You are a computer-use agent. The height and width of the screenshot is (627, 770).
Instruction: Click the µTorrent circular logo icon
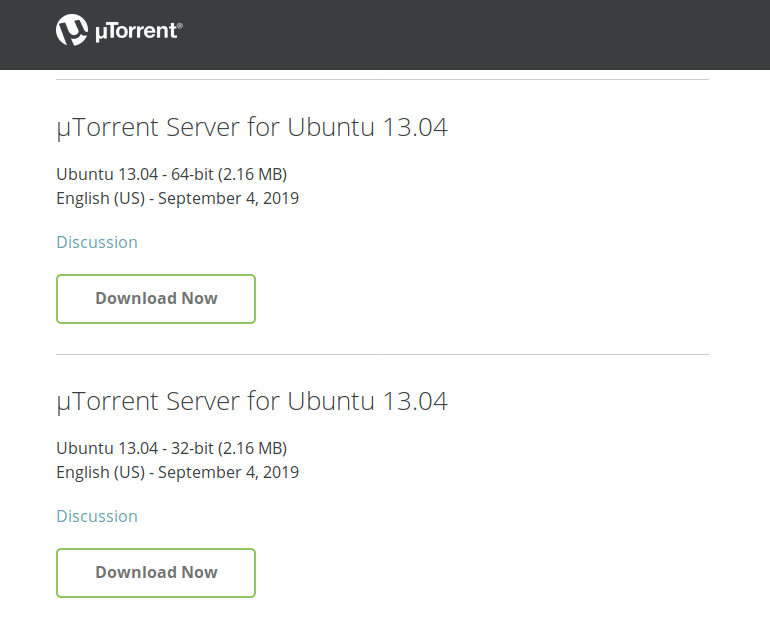(x=73, y=31)
